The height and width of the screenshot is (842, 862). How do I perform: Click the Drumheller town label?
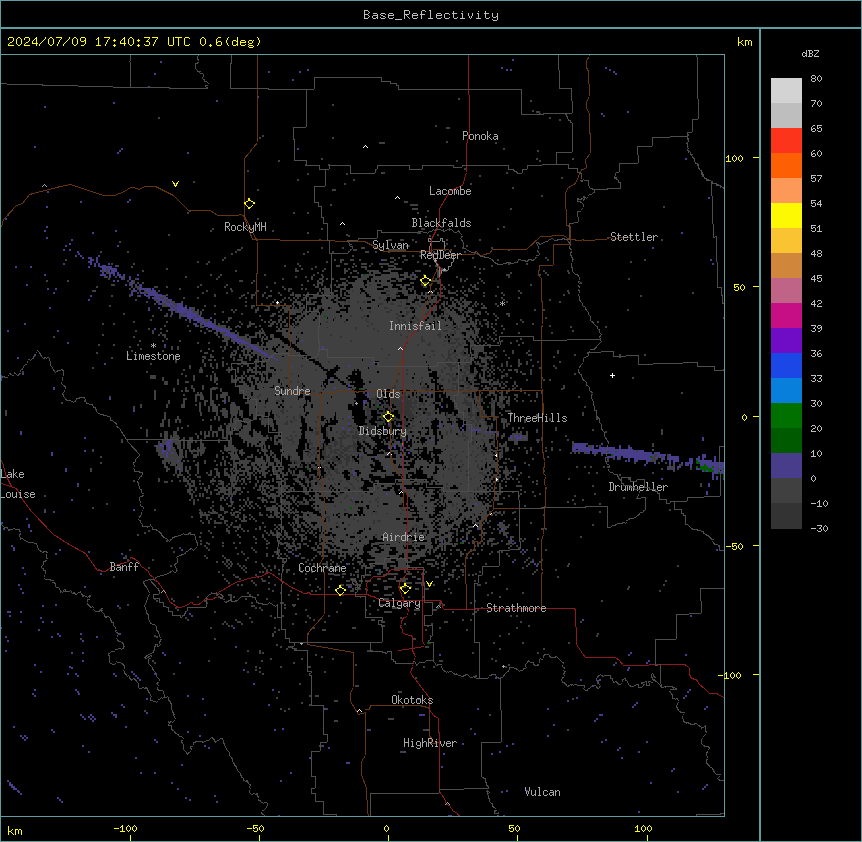(638, 487)
